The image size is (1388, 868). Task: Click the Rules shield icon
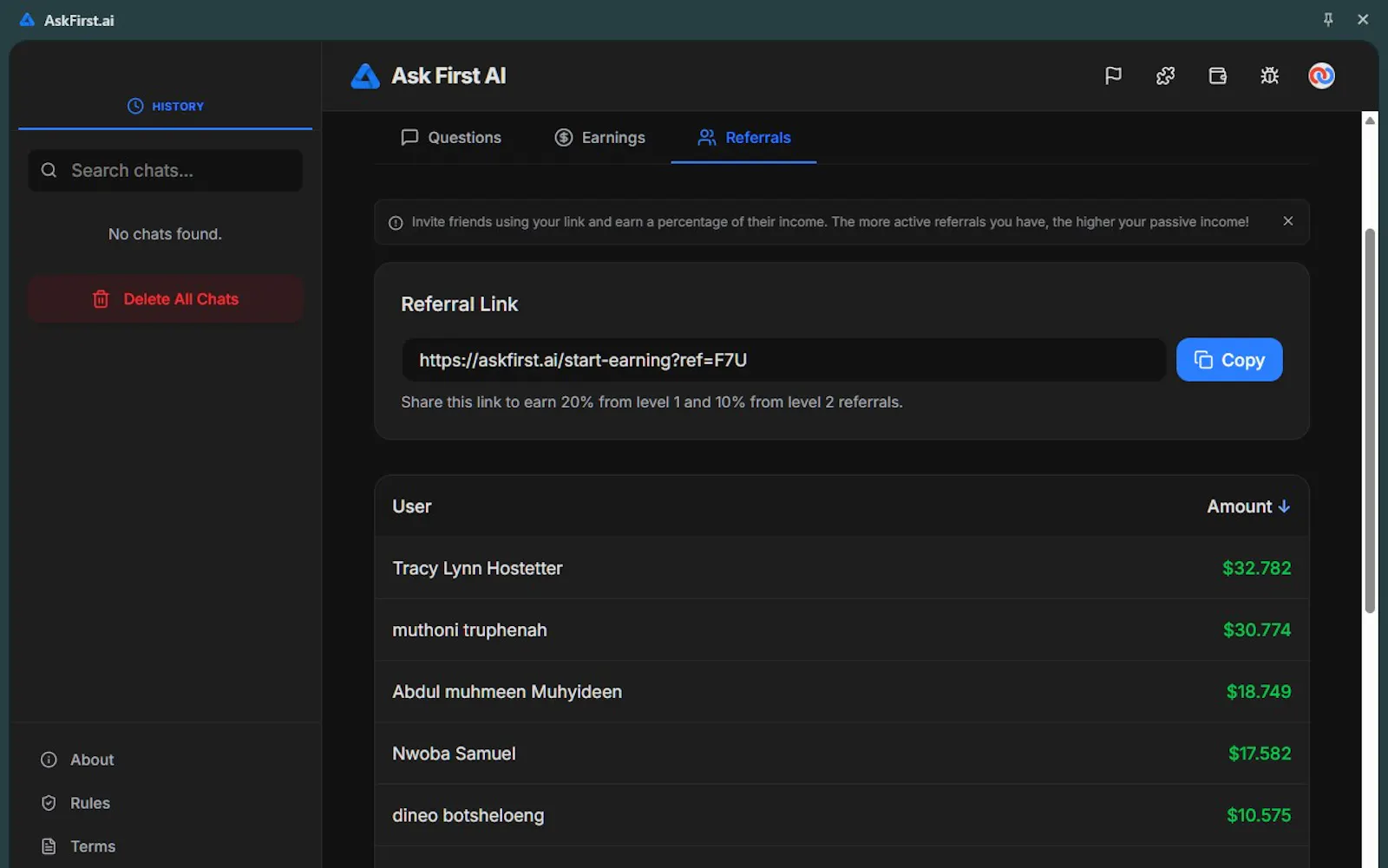tap(49, 803)
